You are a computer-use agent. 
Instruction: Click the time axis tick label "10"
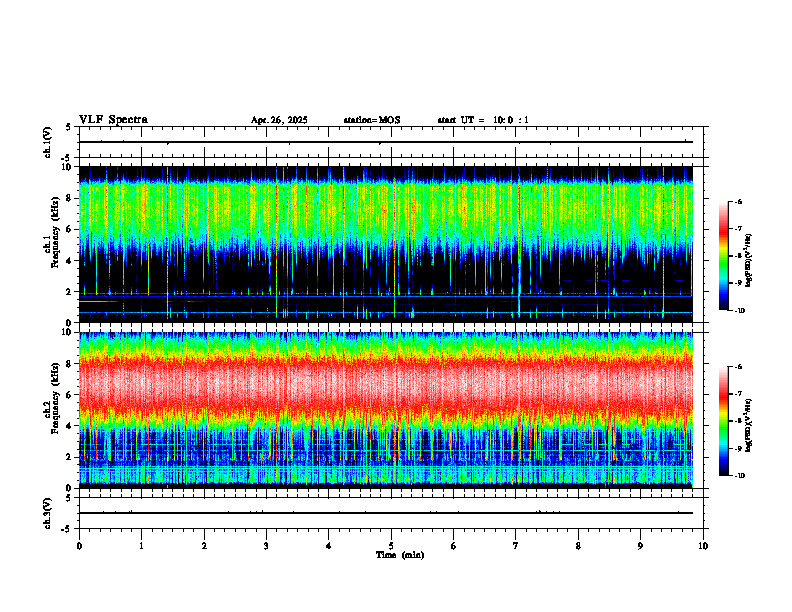[x=703, y=546]
